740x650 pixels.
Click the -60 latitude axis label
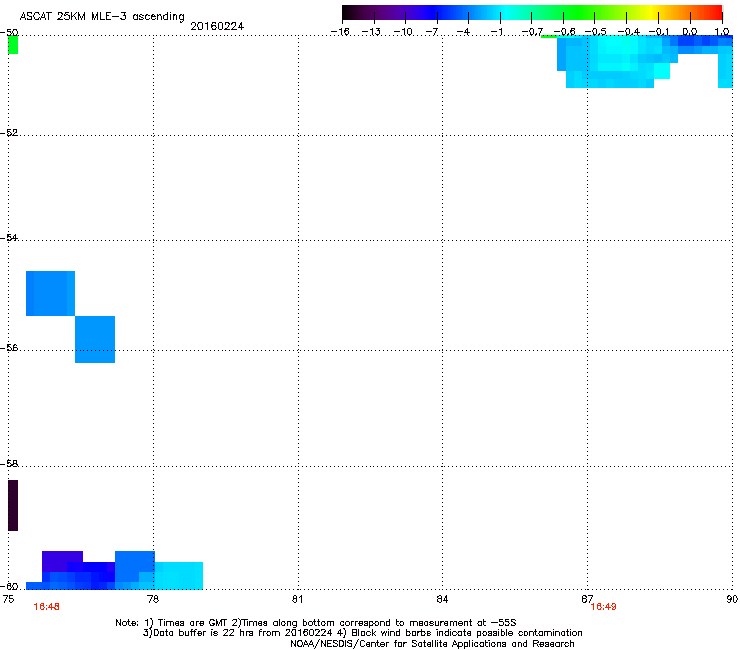click(x=9, y=587)
